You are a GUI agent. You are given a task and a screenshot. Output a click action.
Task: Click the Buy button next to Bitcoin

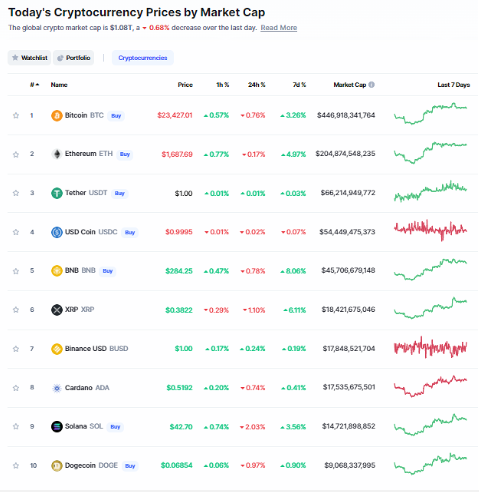[x=116, y=116]
